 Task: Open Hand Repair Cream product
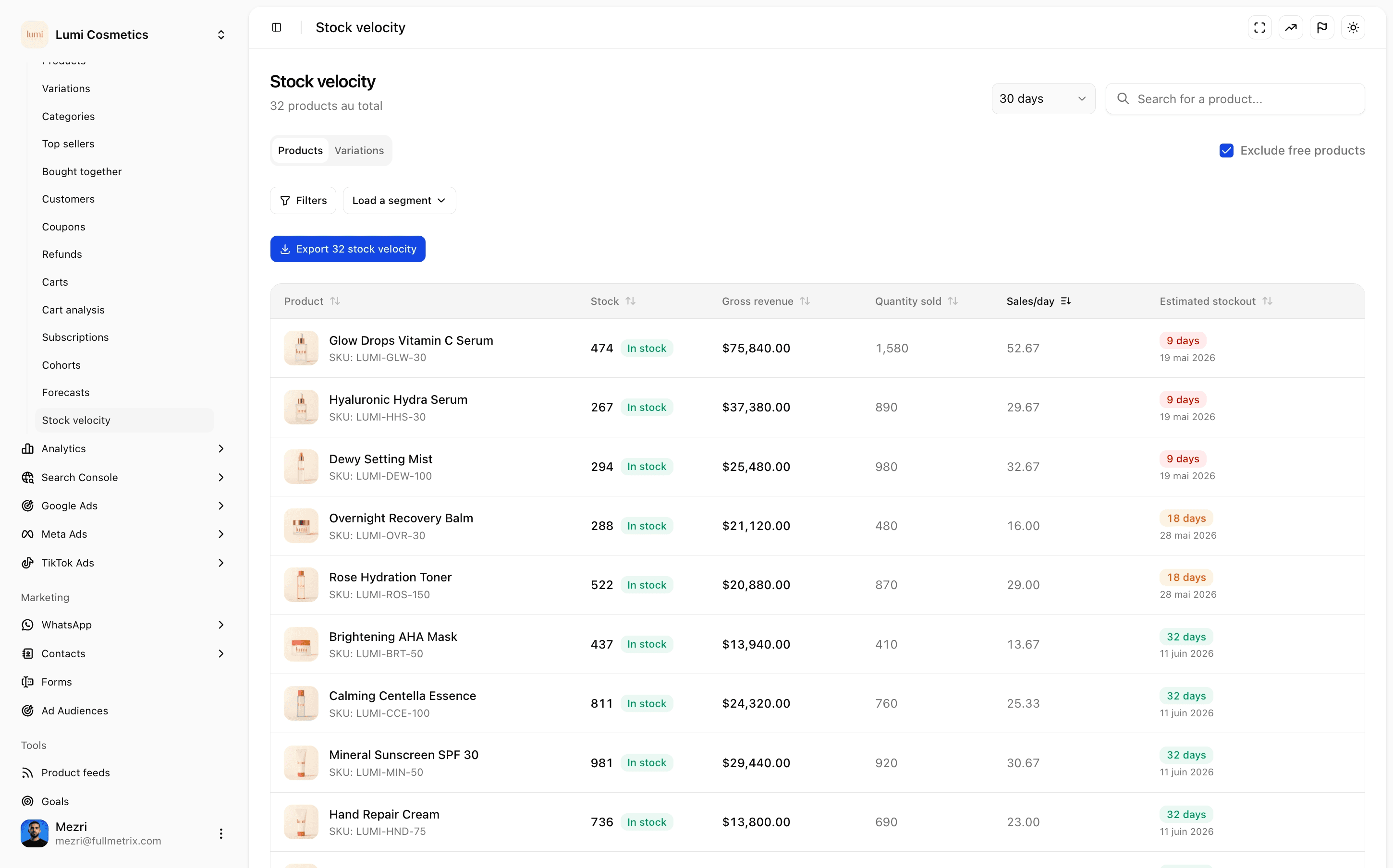[384, 815]
